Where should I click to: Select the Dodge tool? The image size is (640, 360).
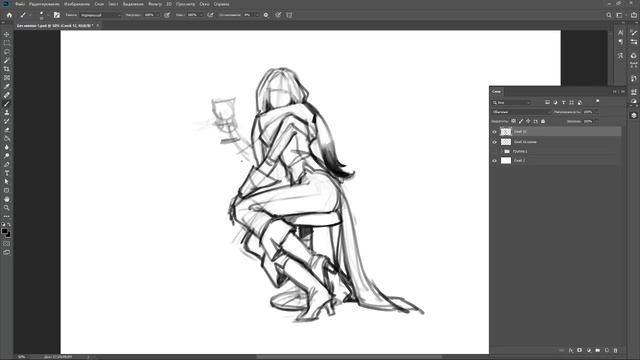(7, 156)
